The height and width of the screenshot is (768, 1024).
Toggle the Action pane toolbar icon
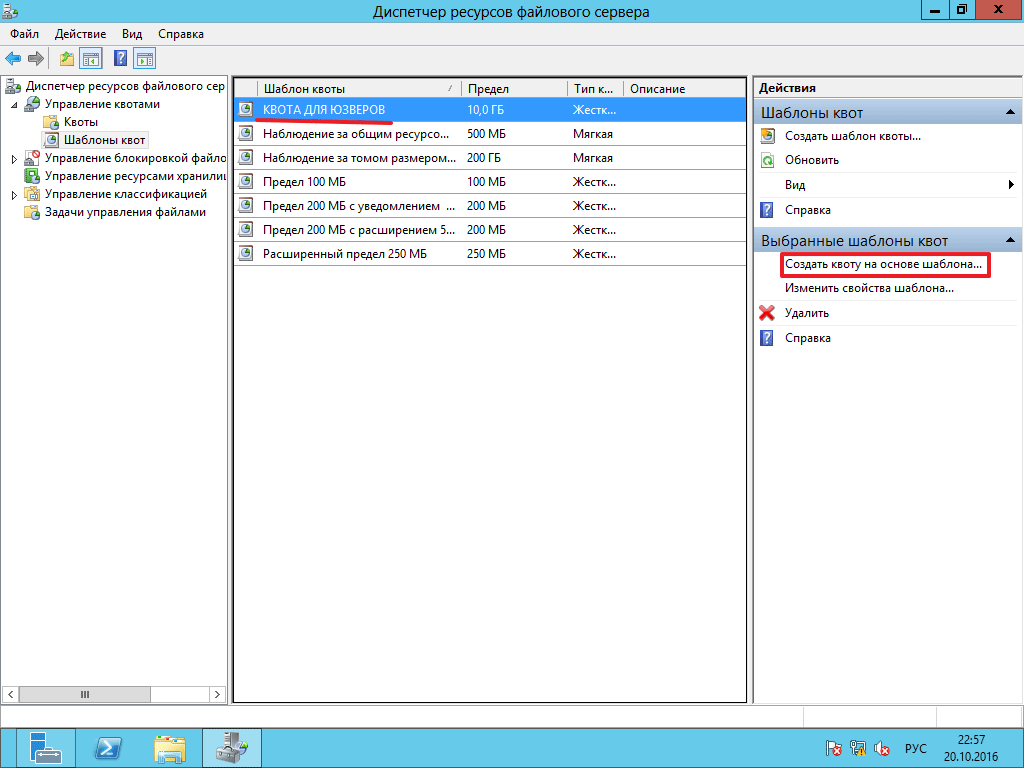pyautogui.click(x=144, y=58)
